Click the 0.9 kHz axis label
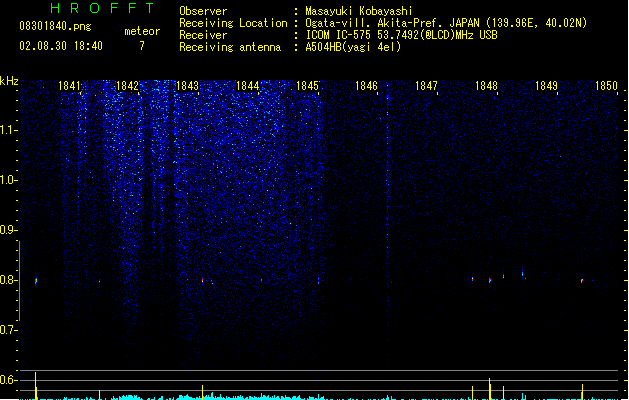Screen dimensions: 629x400 point(8,230)
